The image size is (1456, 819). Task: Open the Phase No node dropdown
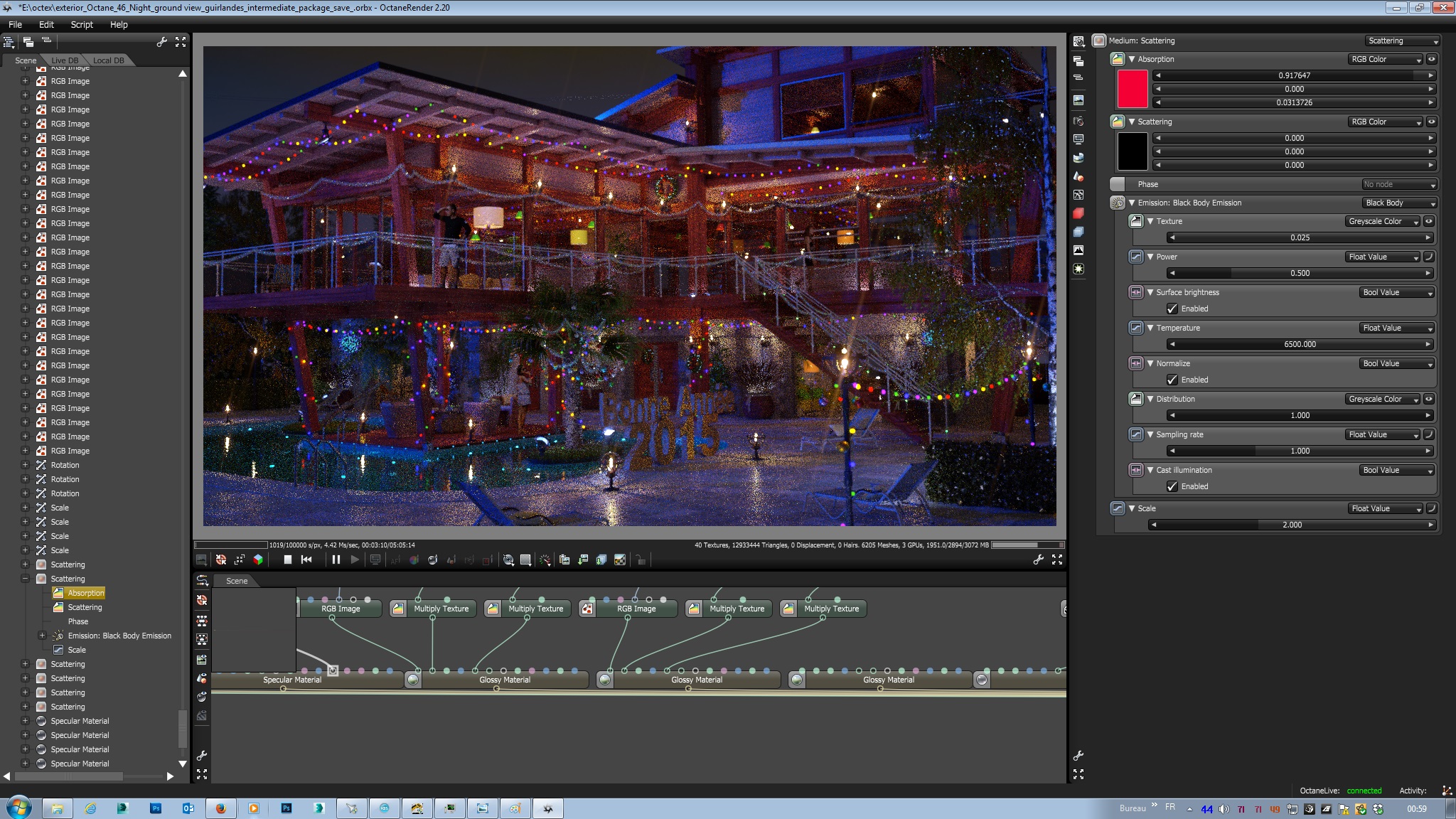pyautogui.click(x=1398, y=184)
